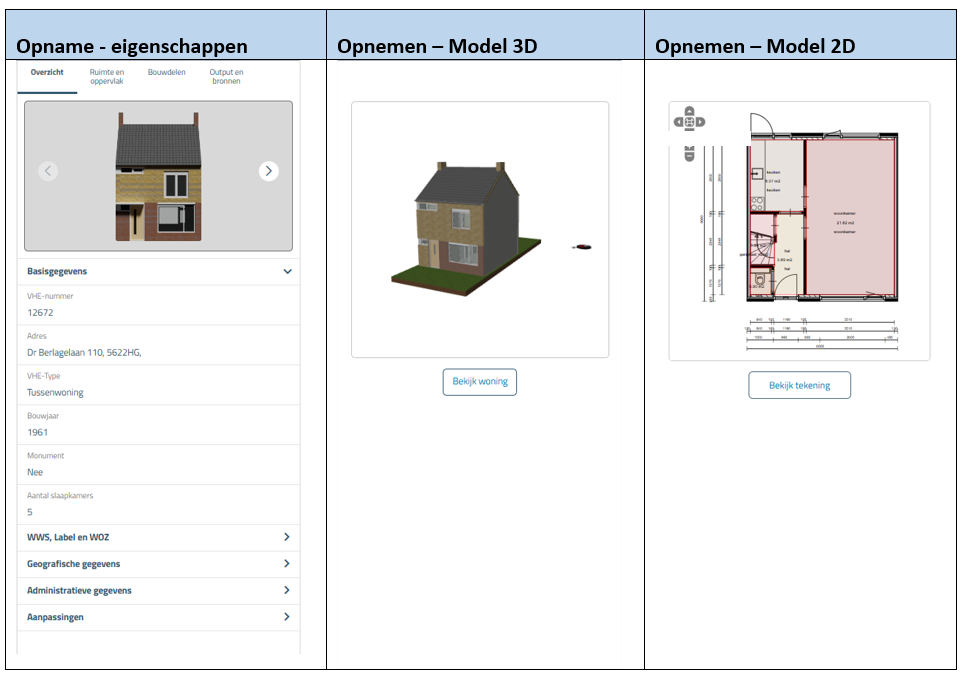The image size is (961, 674).
Task: Select the zoom-in control on the 2D floorplan
Action: pos(689,149)
